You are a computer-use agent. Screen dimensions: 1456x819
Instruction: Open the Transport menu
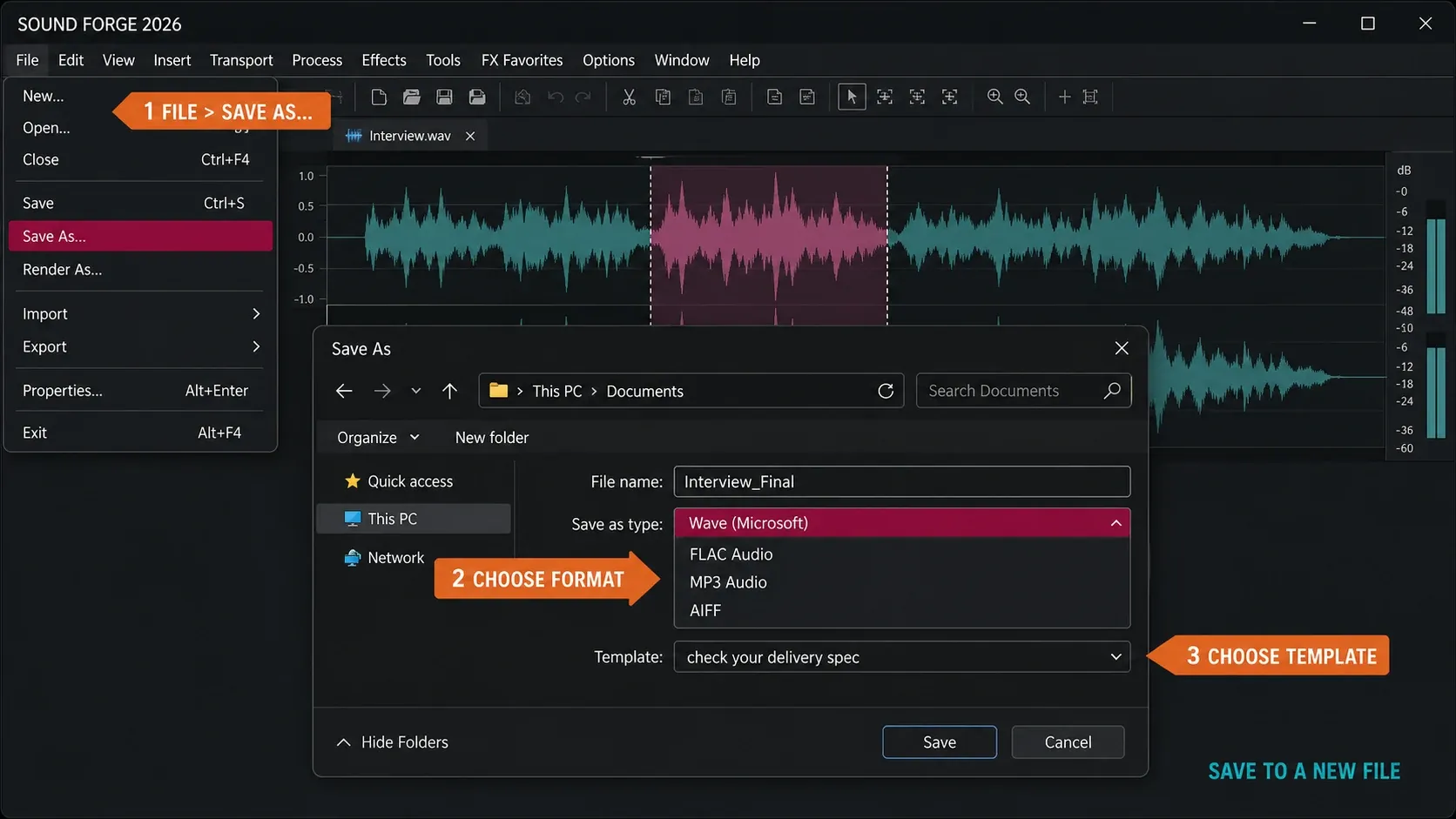[x=241, y=60]
